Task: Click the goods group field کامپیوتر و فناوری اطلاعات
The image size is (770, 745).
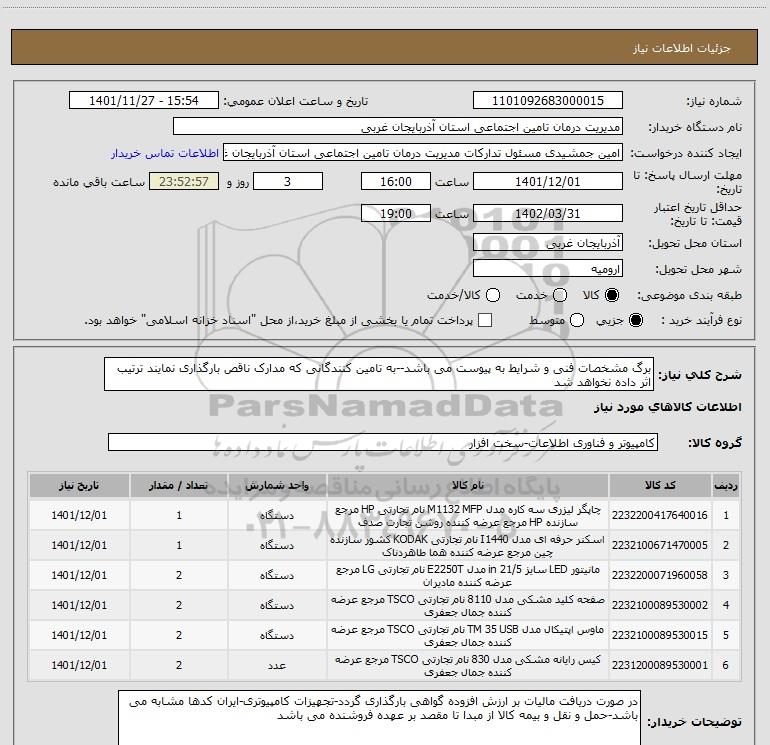Action: (383, 442)
